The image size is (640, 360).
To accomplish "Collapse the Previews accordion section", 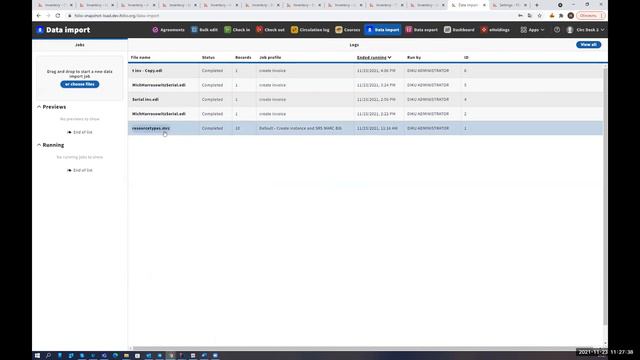I will 51,107.
